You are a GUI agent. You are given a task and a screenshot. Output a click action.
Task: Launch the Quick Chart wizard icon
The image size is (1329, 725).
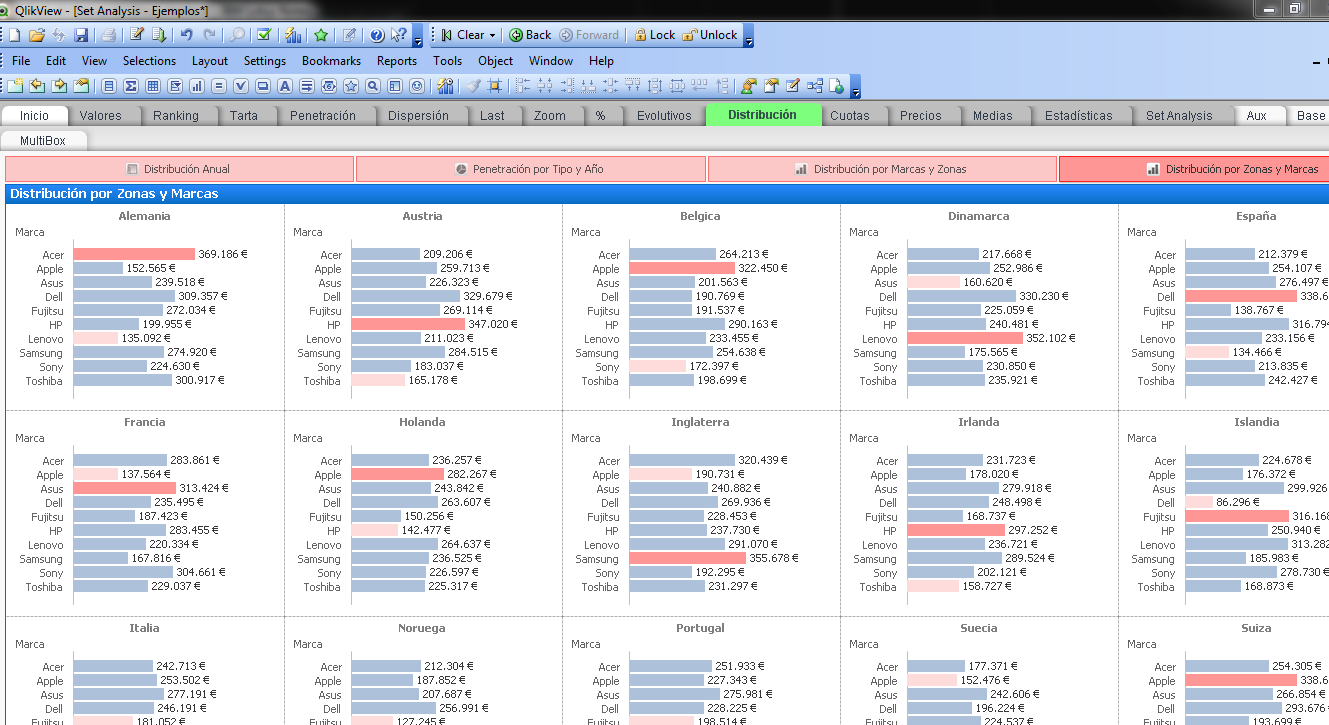pyautogui.click(x=293, y=35)
